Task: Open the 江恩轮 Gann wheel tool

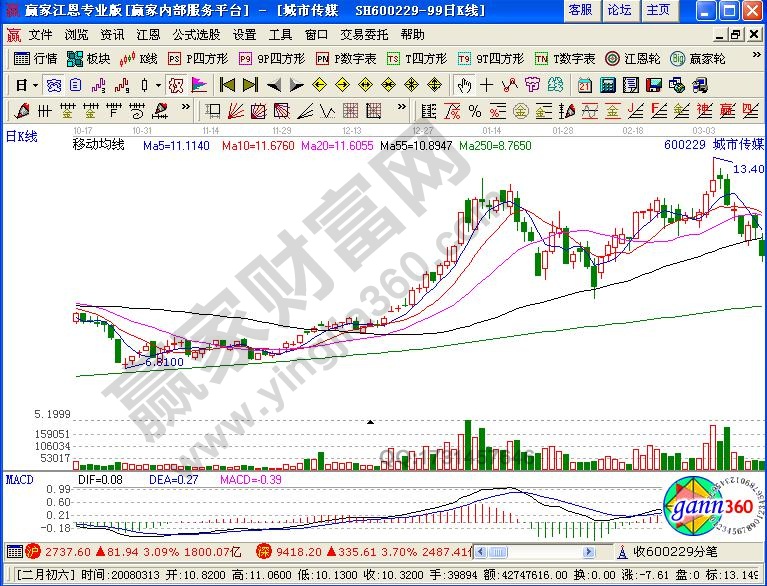Action: (631, 58)
